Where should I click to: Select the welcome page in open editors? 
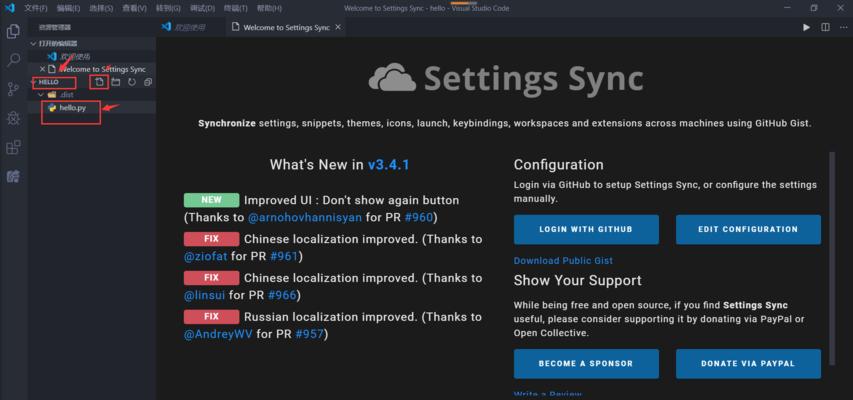click(91, 56)
